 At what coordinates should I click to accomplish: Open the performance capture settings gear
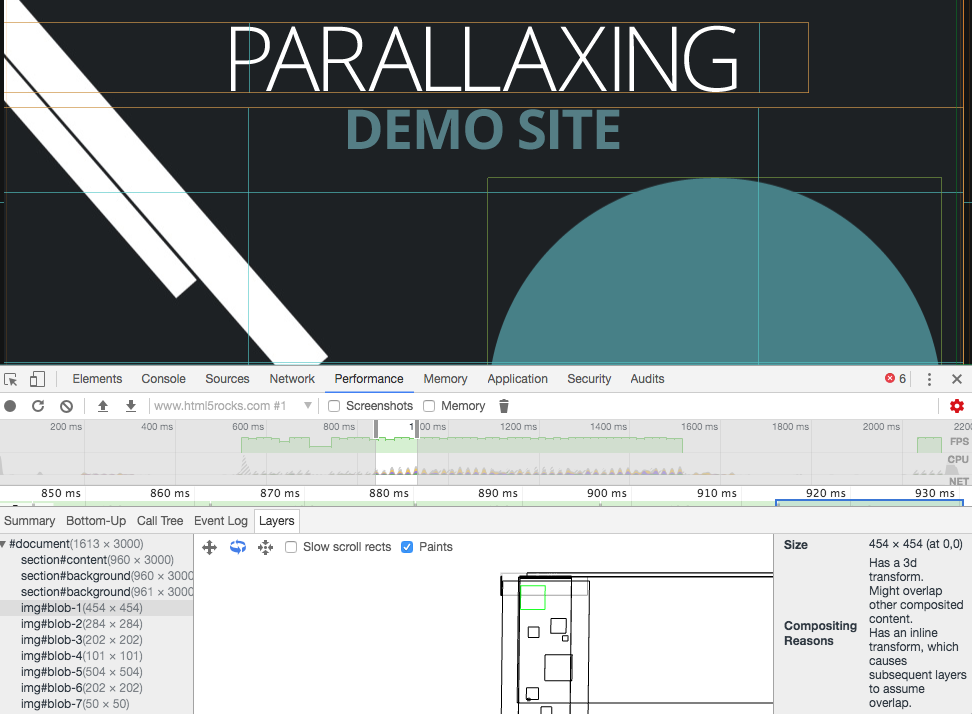(956, 406)
